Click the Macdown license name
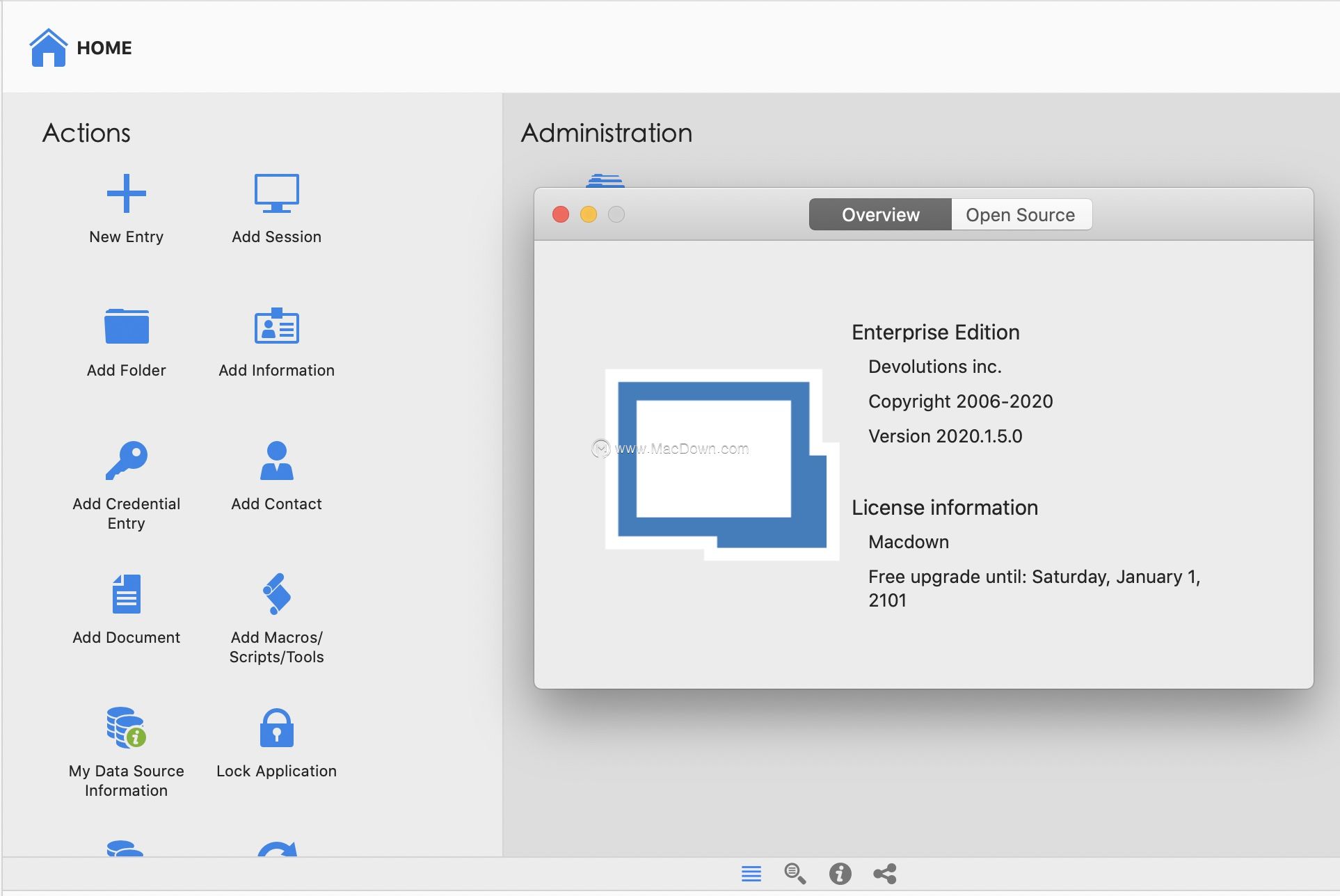Image resolution: width=1340 pixels, height=896 pixels. (x=909, y=542)
